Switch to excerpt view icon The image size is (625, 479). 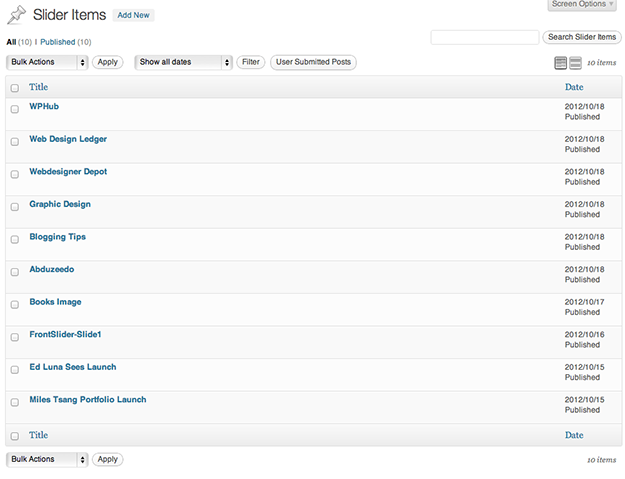point(574,63)
